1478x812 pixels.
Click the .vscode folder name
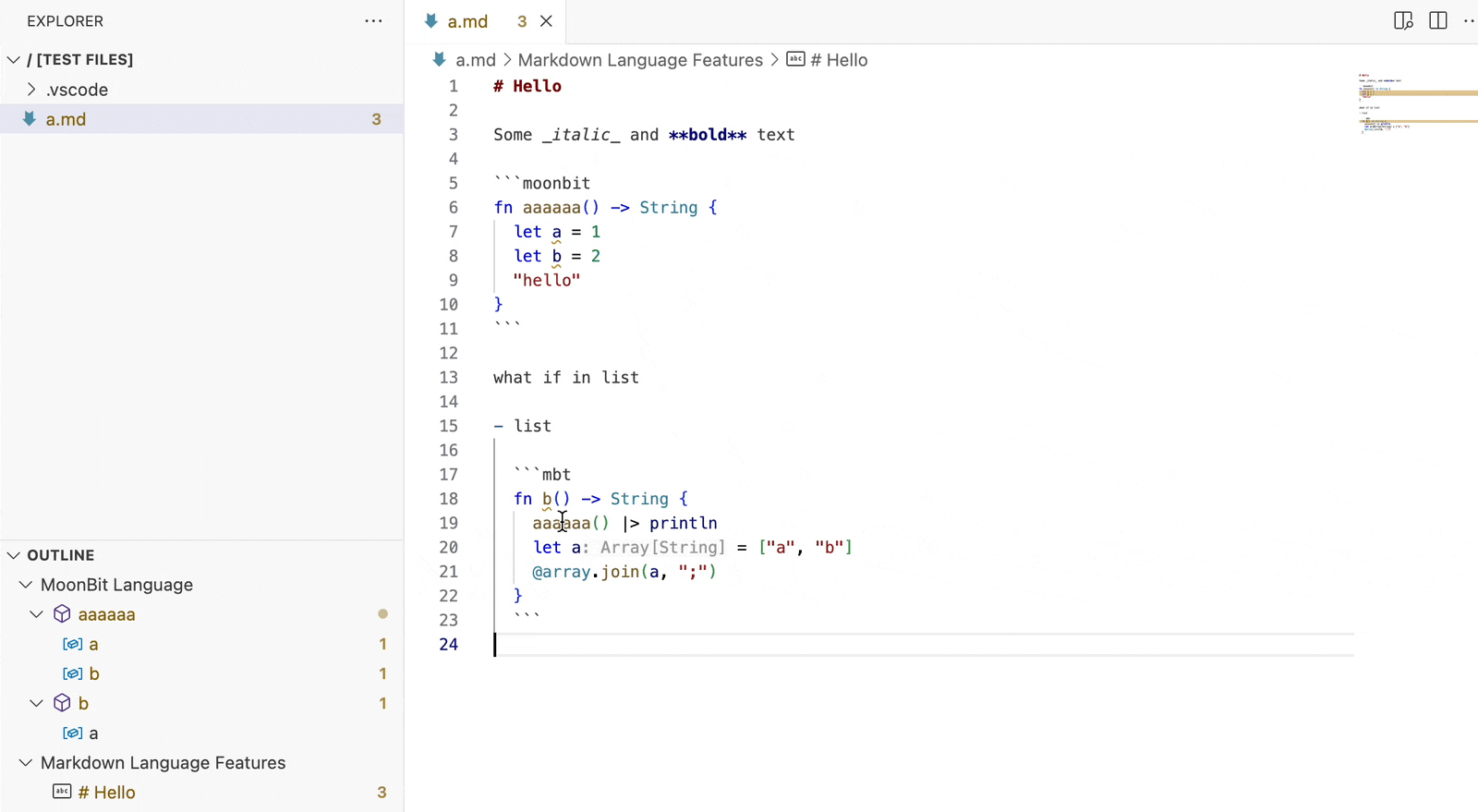(78, 90)
